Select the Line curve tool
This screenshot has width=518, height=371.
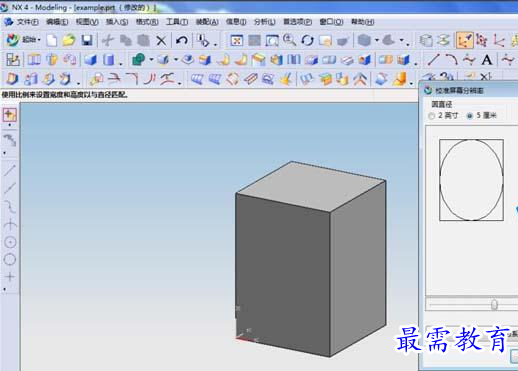tap(433, 60)
